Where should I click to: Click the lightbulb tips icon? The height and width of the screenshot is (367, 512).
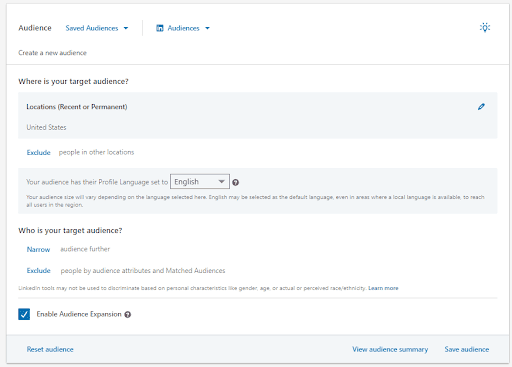(x=485, y=27)
